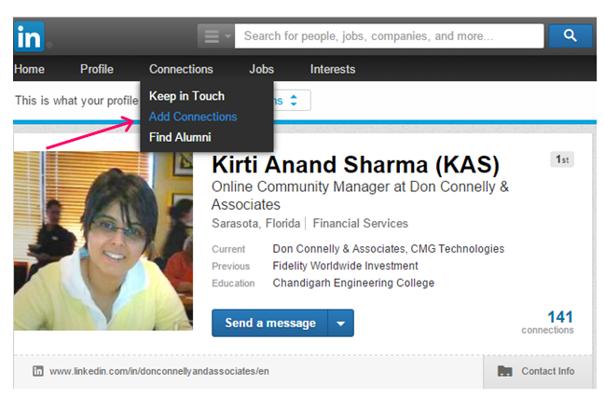Select Find Alumni in the Connections menu
This screenshot has width=605, height=400.
coord(180,137)
